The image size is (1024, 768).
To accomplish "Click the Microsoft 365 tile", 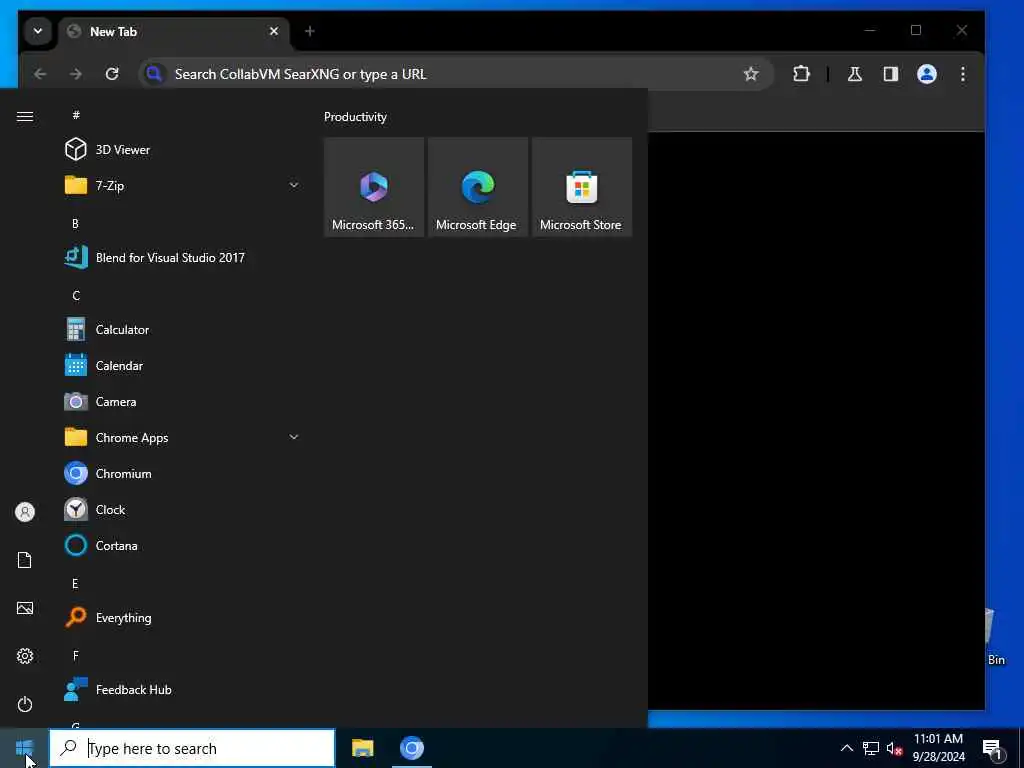I will (374, 187).
